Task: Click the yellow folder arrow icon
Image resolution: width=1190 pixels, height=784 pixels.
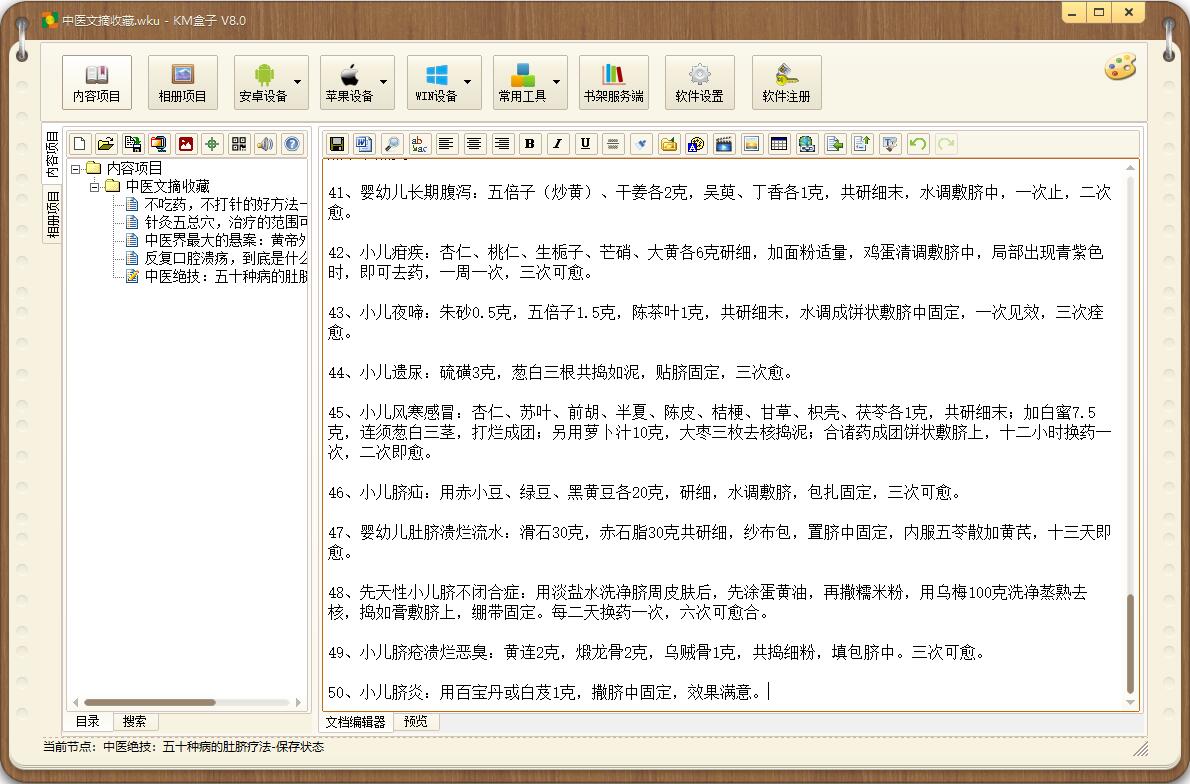Action: [669, 143]
